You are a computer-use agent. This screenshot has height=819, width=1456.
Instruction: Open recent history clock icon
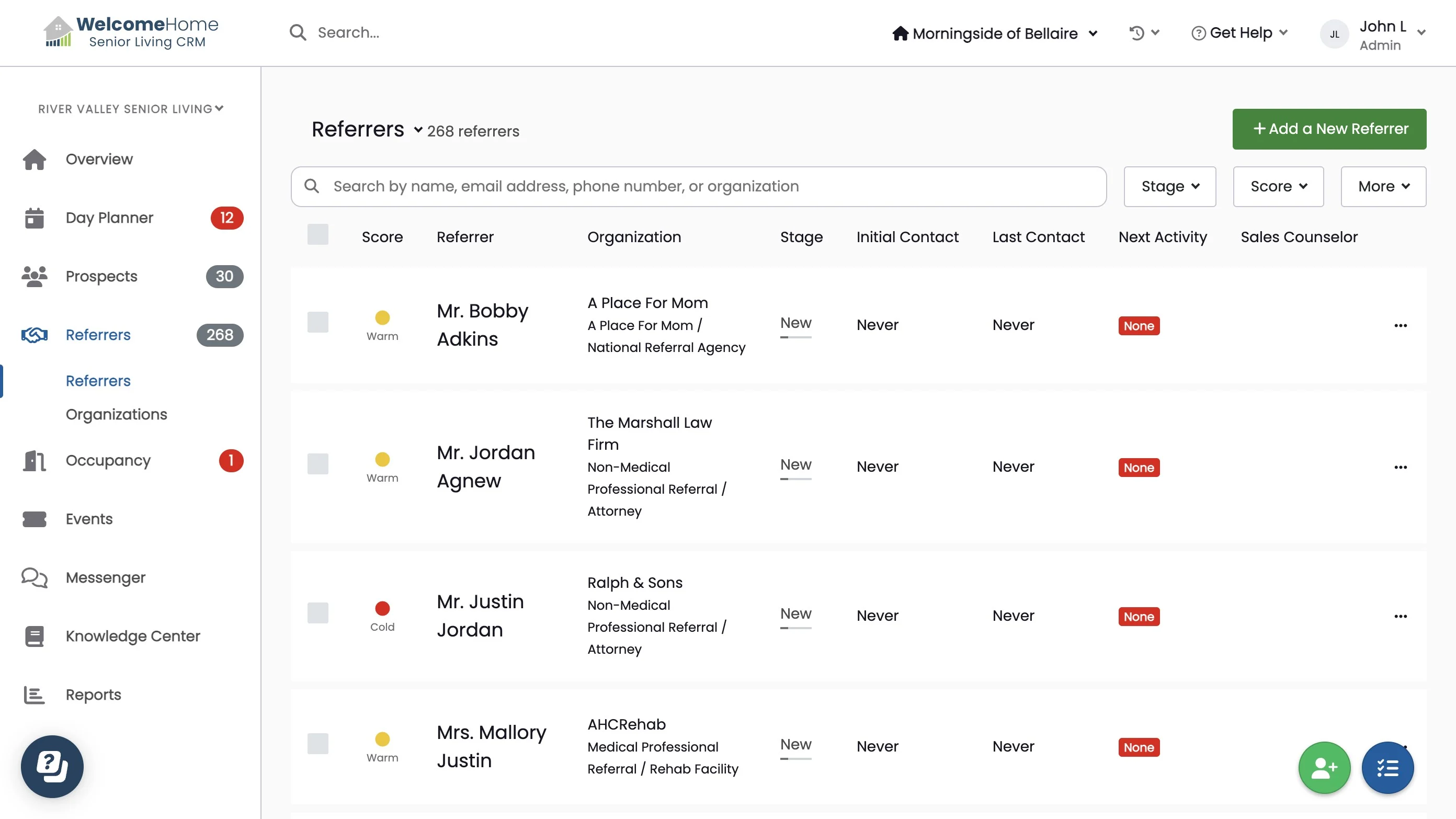click(1136, 33)
